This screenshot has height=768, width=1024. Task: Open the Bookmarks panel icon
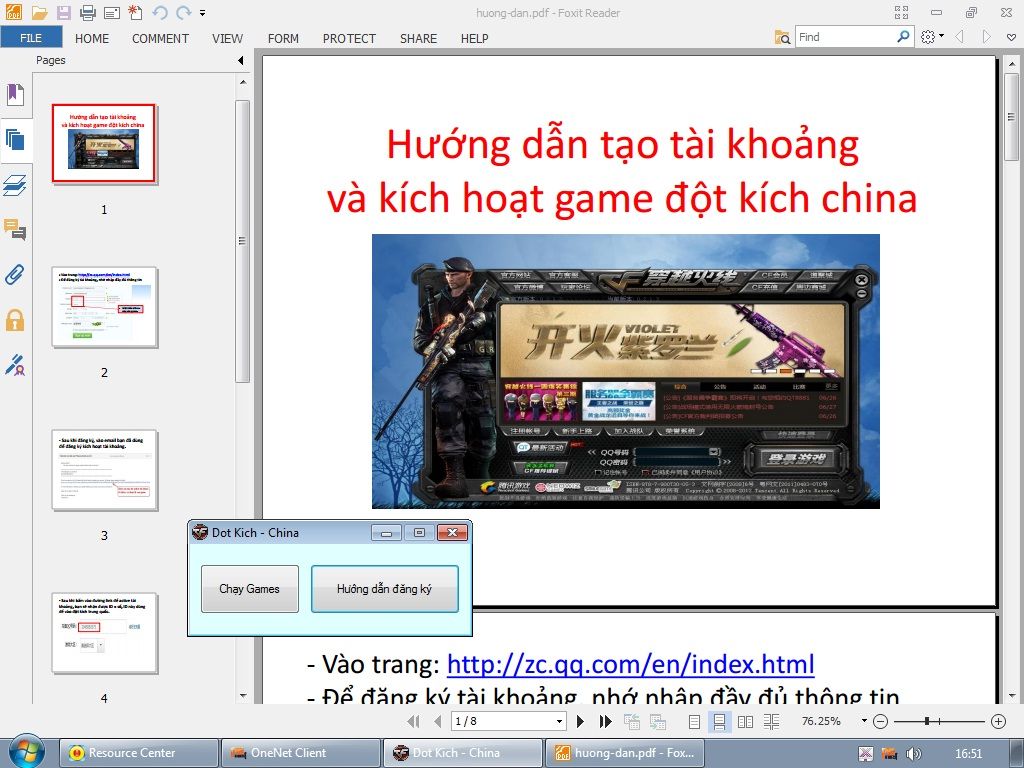point(15,95)
